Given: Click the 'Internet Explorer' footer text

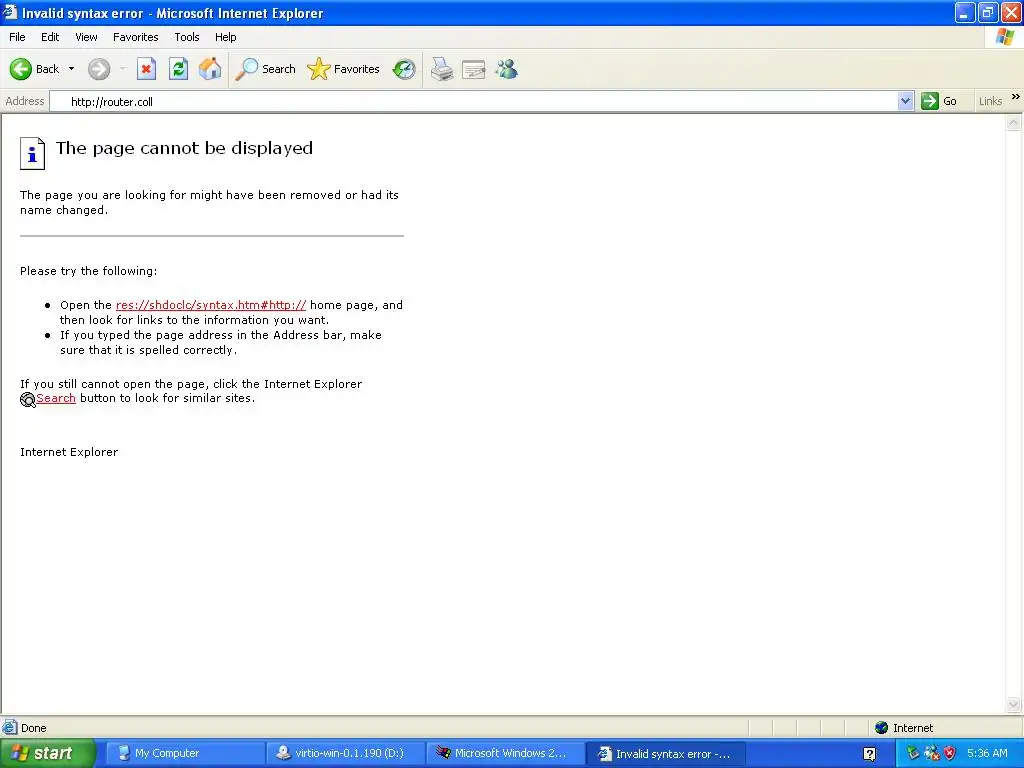Looking at the screenshot, I should pyautogui.click(x=69, y=452).
